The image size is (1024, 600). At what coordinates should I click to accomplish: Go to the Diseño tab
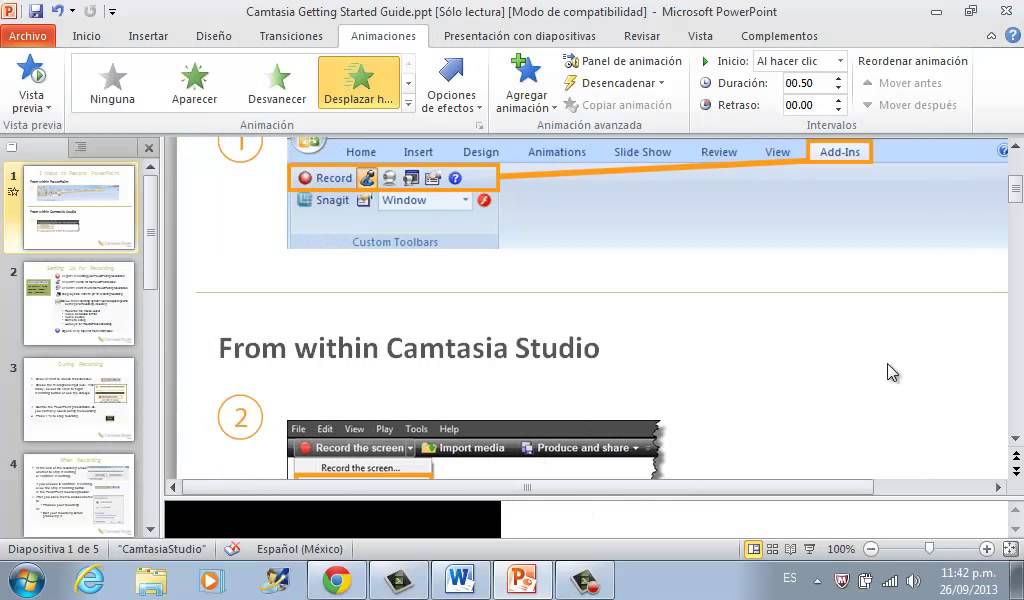click(214, 36)
